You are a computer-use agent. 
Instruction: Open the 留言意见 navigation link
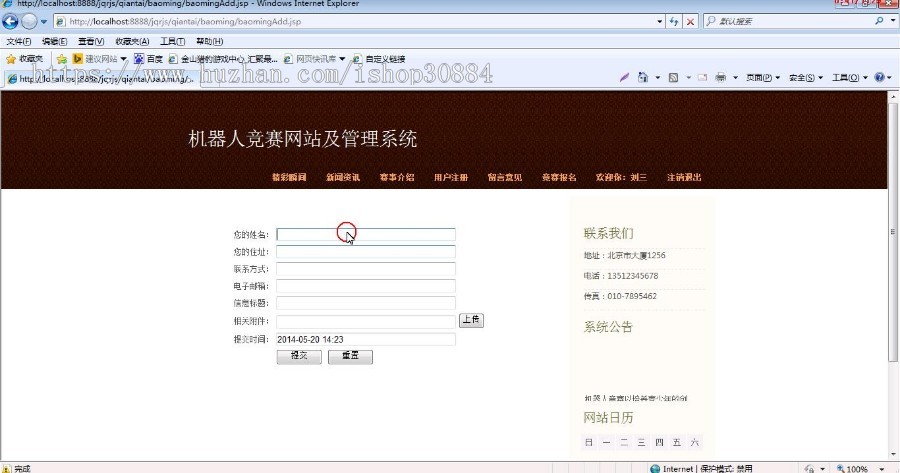pos(505,177)
